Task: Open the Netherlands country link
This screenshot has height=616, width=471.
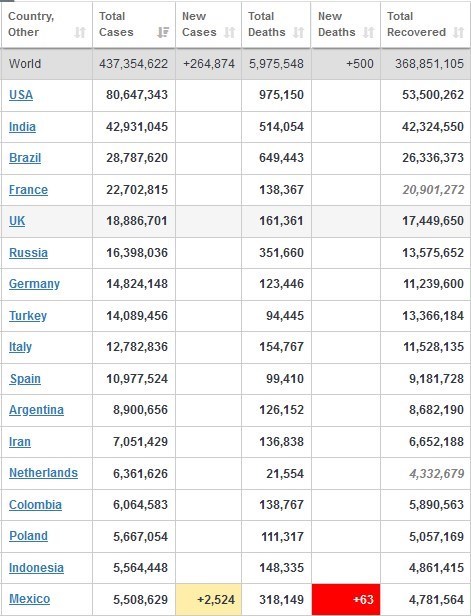Action: point(43,473)
